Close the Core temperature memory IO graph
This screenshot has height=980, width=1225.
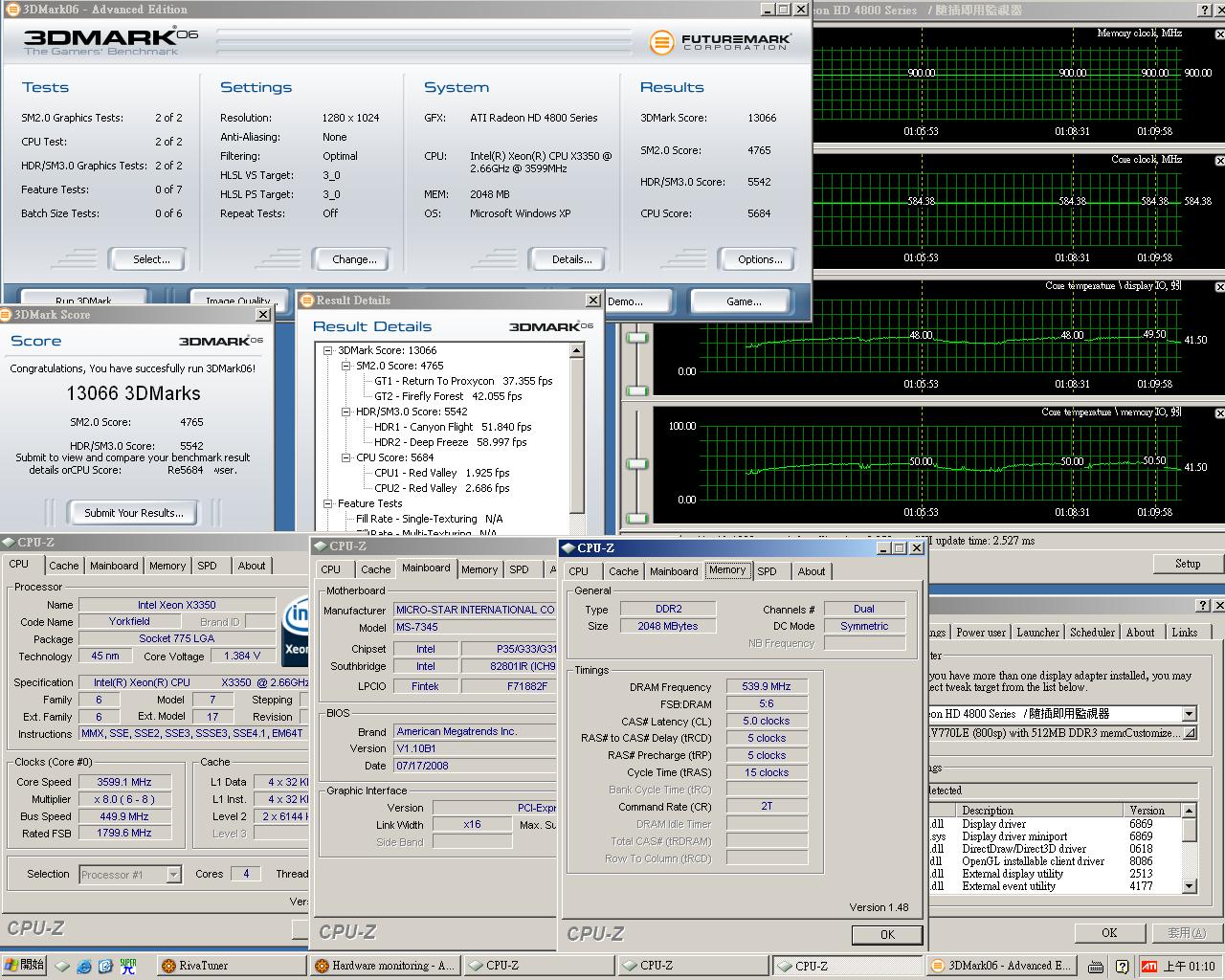[1219, 413]
